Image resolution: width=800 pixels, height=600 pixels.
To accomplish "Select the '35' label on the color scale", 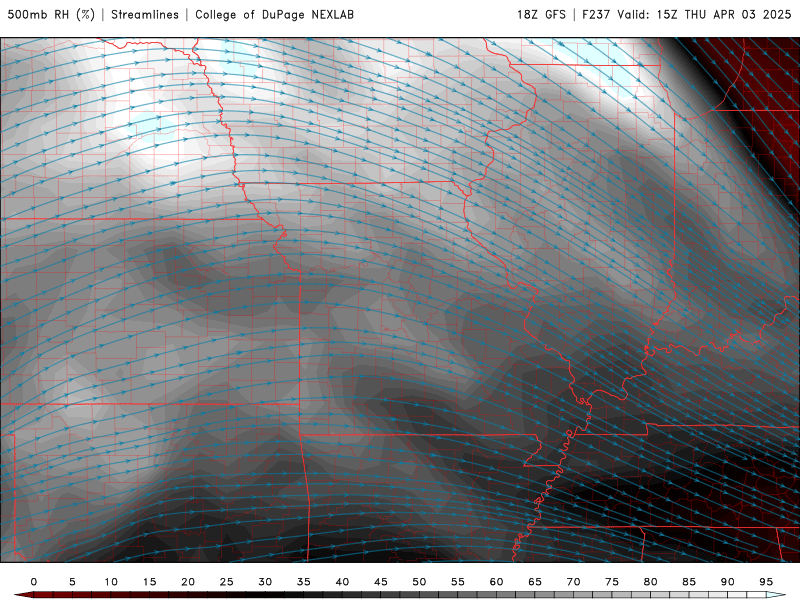I will (x=304, y=582).
